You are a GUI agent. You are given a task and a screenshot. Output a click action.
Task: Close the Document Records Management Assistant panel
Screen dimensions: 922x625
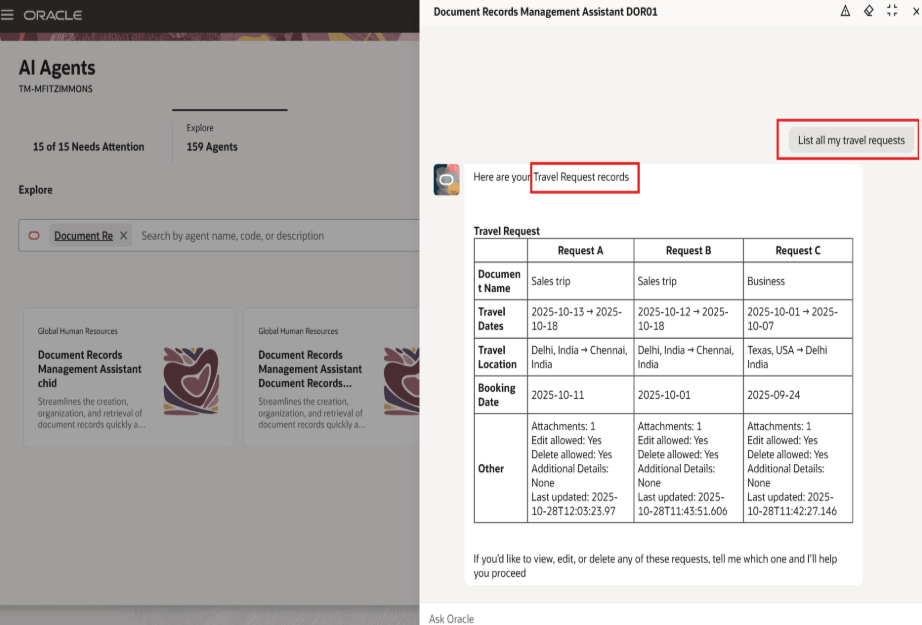tap(914, 11)
